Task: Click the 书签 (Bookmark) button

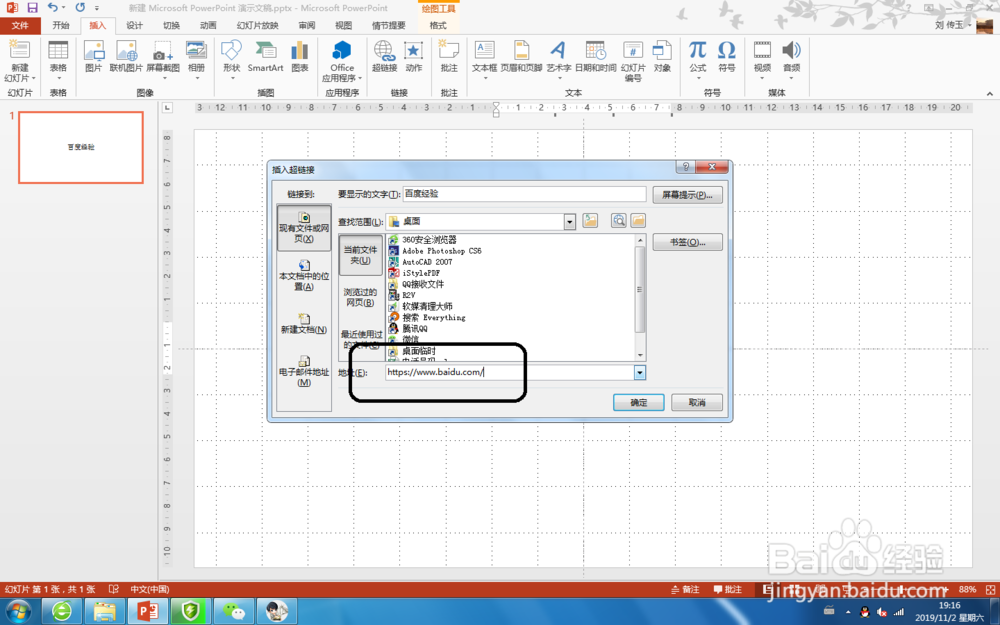Action: coord(688,242)
